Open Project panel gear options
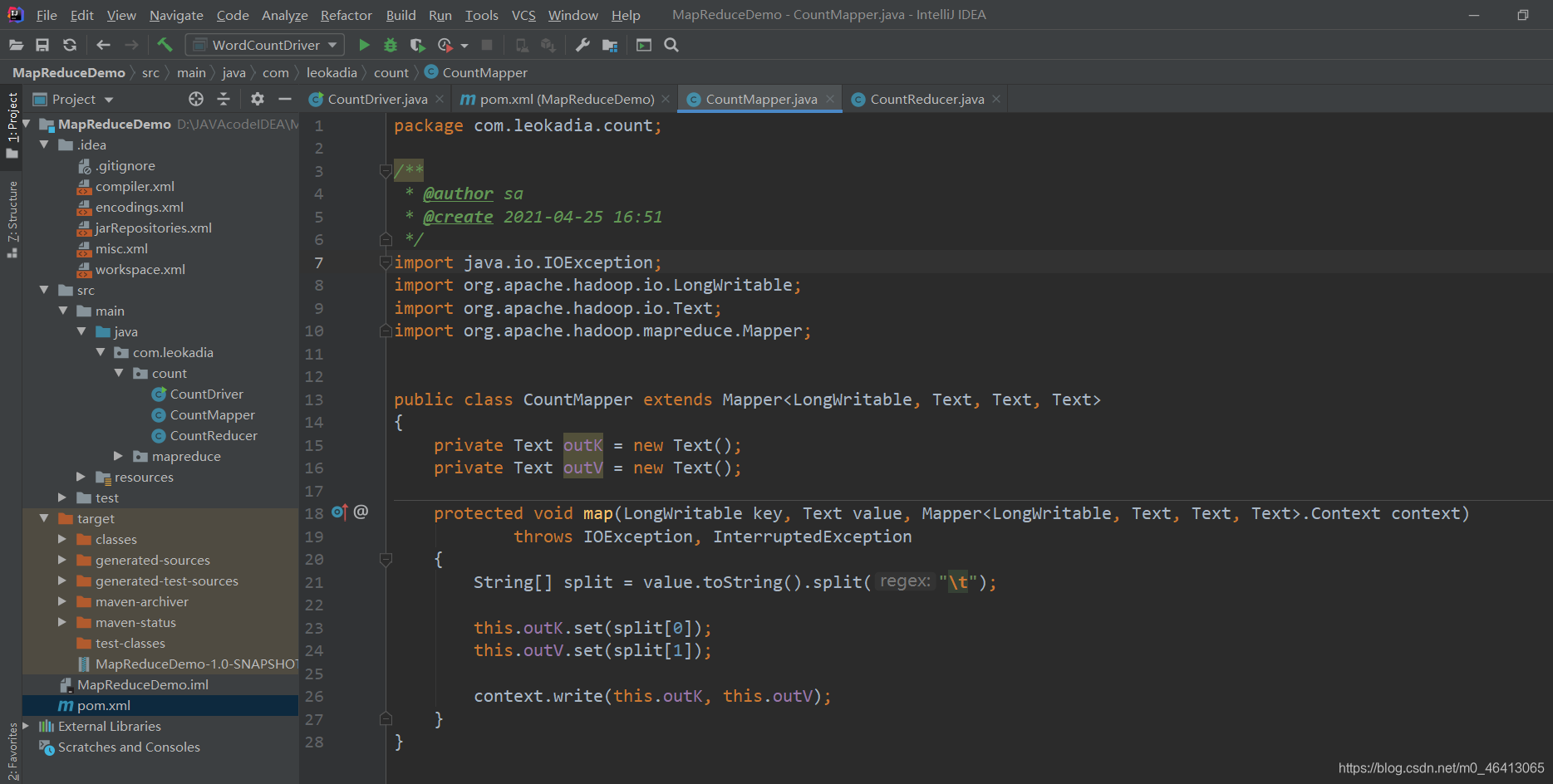This screenshot has width=1553, height=784. [258, 99]
